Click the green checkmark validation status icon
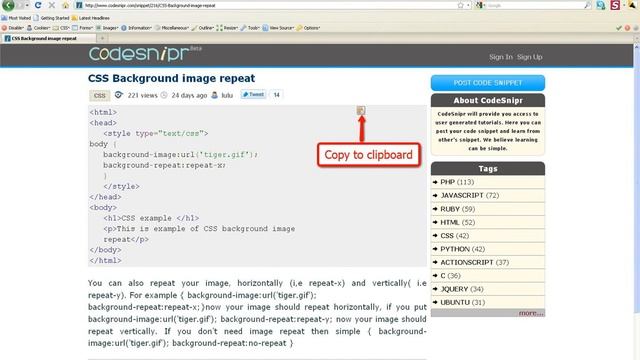Screen dimensions: 640x360 [x=619, y=28]
